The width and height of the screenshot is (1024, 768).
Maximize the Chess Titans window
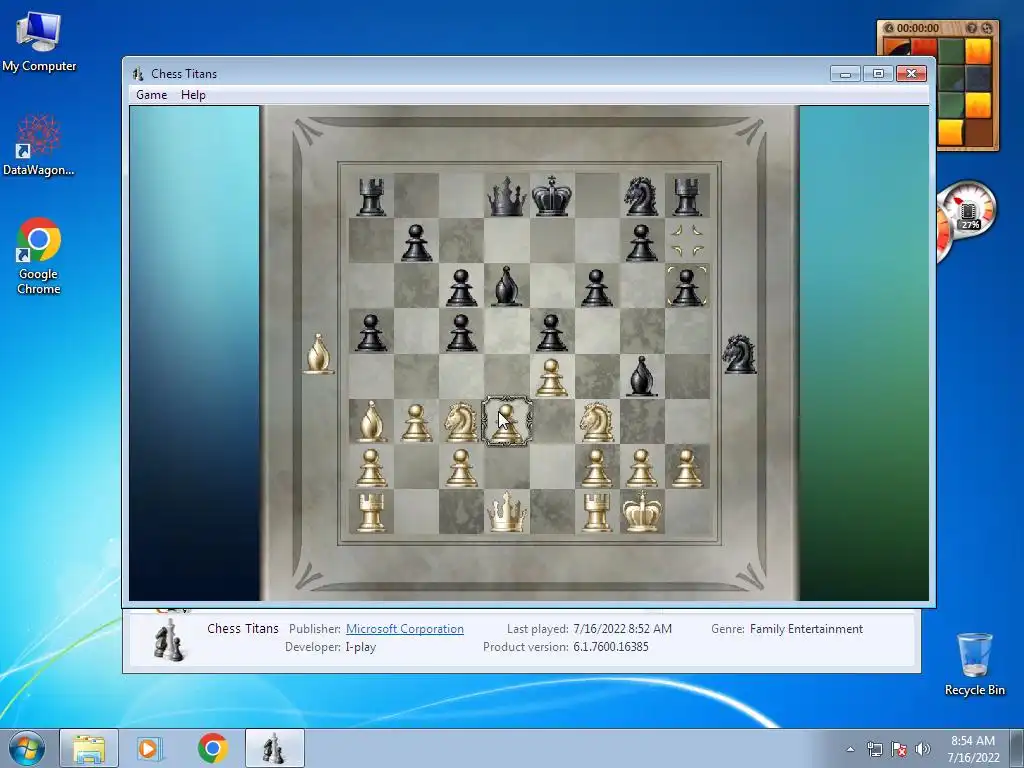[878, 74]
